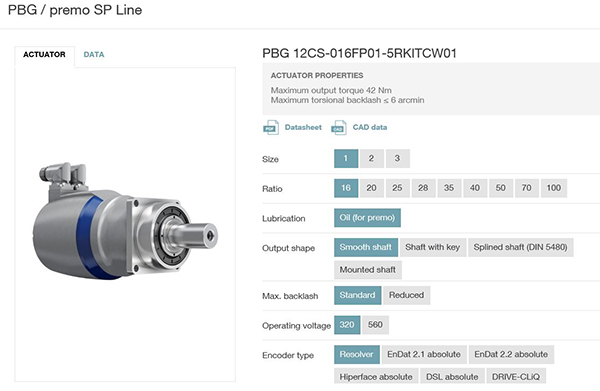The width and height of the screenshot is (600, 391).
Task: Select ratio 25
Action: [397, 188]
